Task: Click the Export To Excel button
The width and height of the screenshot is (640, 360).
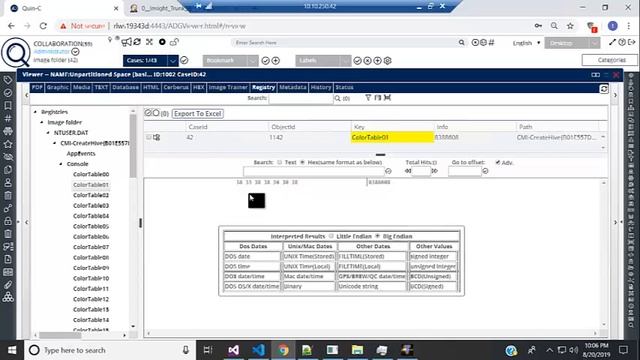Action: click(x=198, y=114)
